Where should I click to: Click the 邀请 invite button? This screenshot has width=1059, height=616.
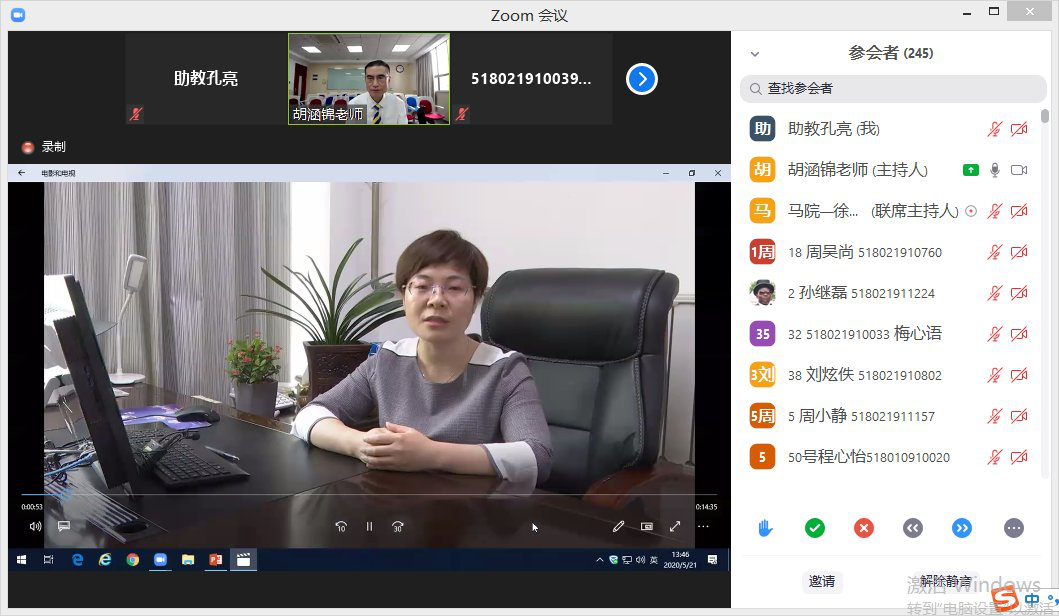(x=822, y=581)
